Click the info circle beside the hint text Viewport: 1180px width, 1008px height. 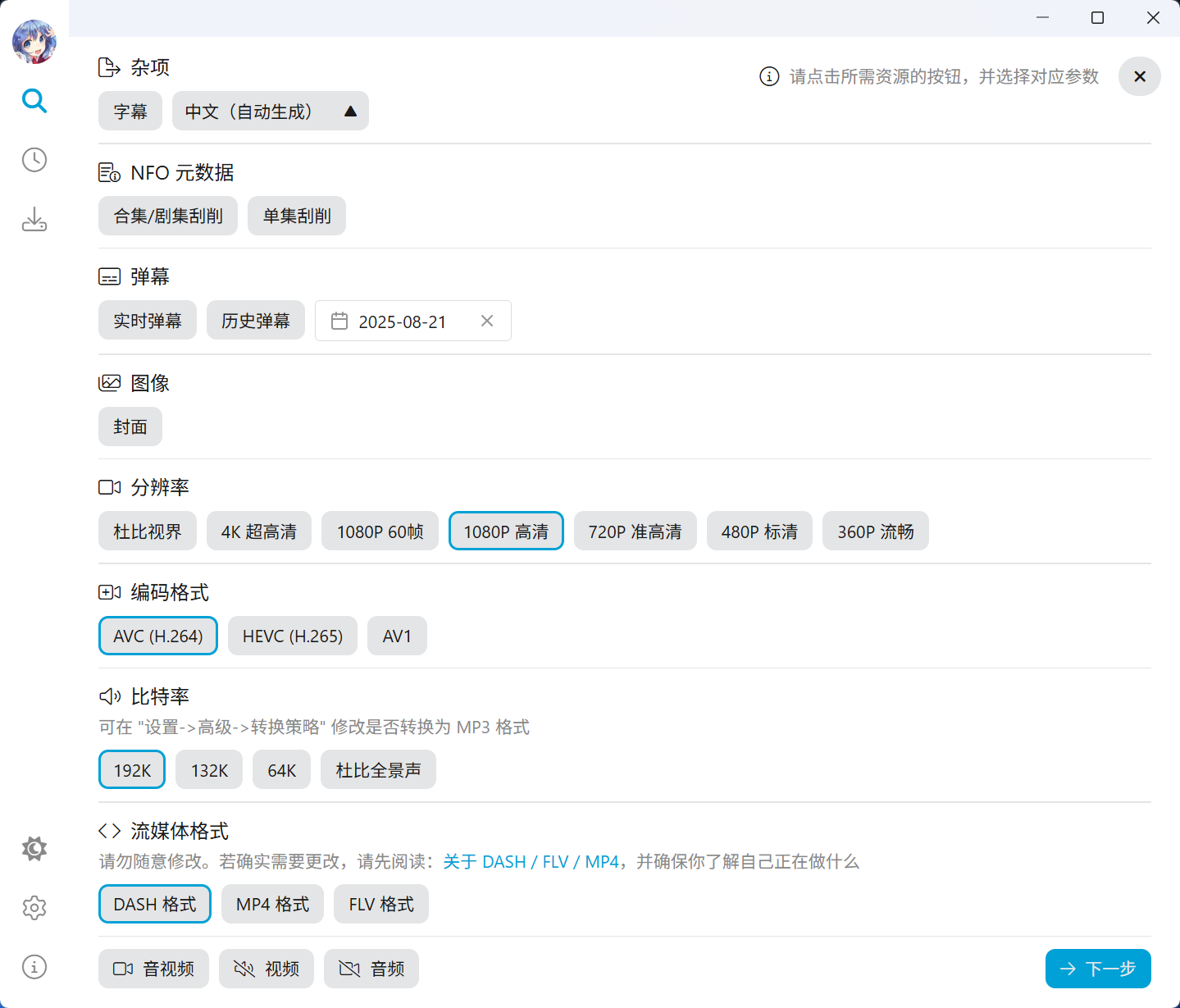coord(768,76)
